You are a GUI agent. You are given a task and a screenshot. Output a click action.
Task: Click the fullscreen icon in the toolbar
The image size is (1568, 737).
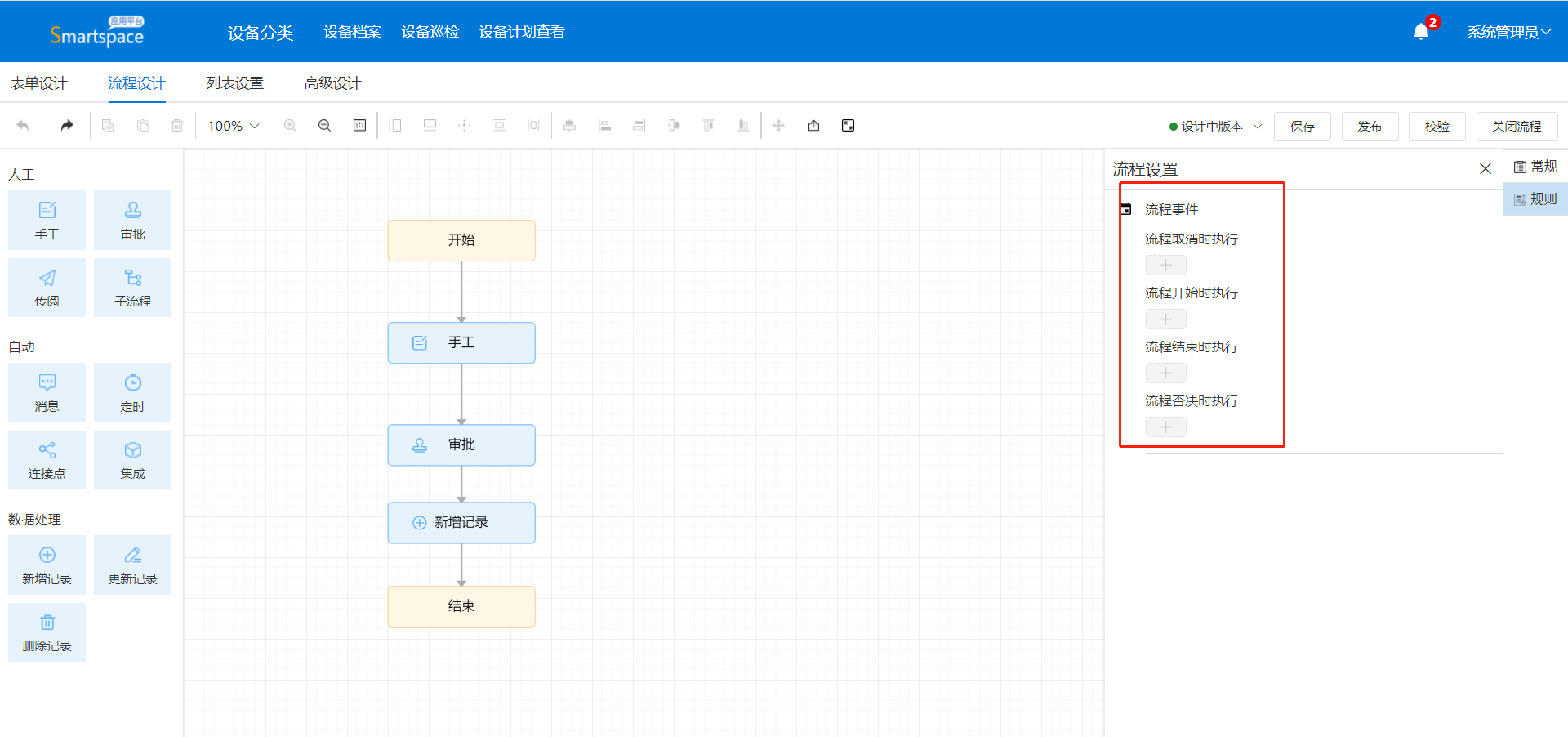(x=849, y=126)
